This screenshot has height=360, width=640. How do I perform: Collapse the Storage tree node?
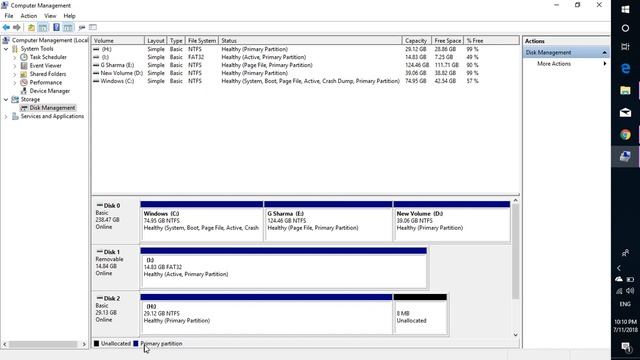6,100
